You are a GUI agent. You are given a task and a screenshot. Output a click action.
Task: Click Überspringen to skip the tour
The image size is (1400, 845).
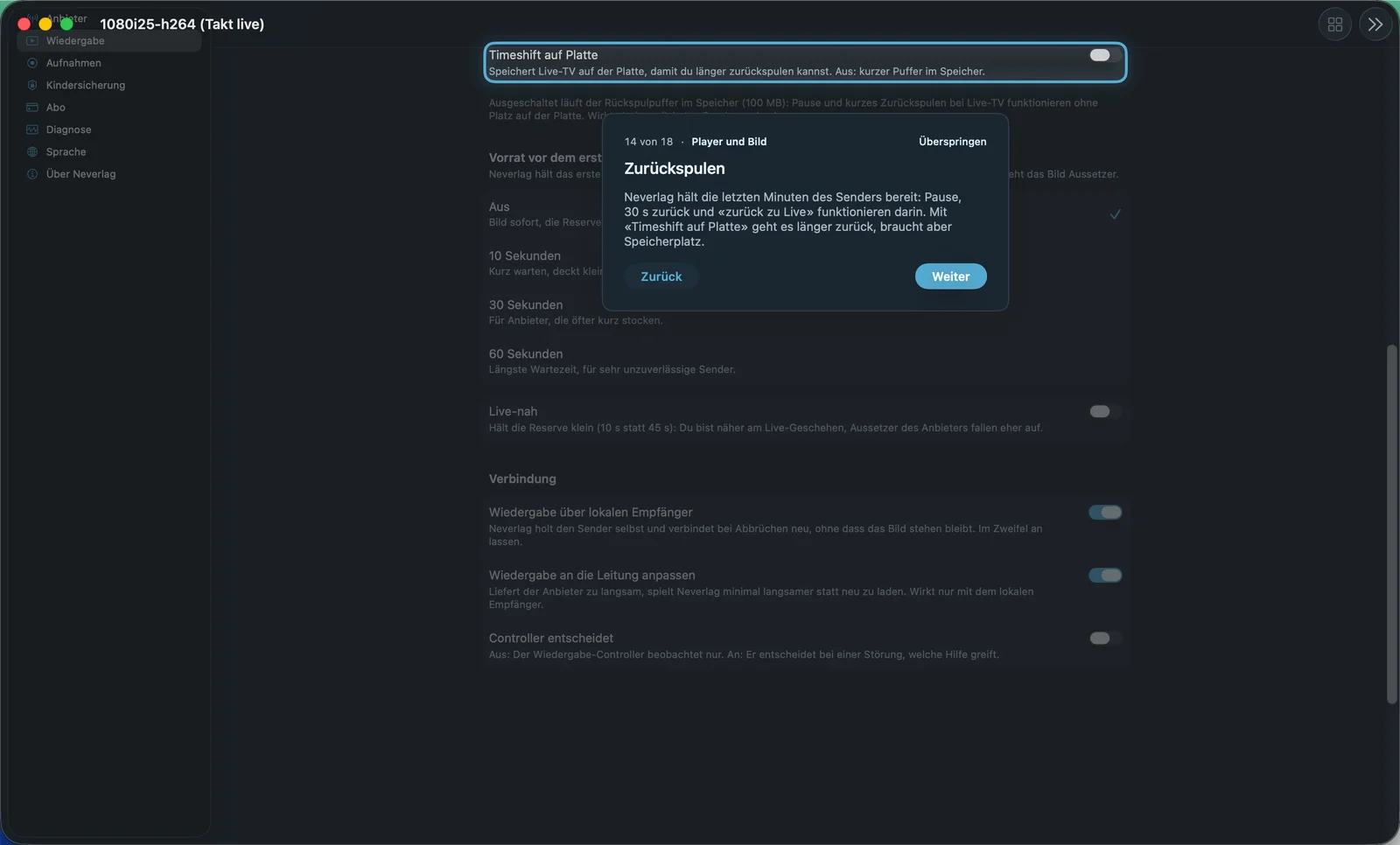point(952,142)
